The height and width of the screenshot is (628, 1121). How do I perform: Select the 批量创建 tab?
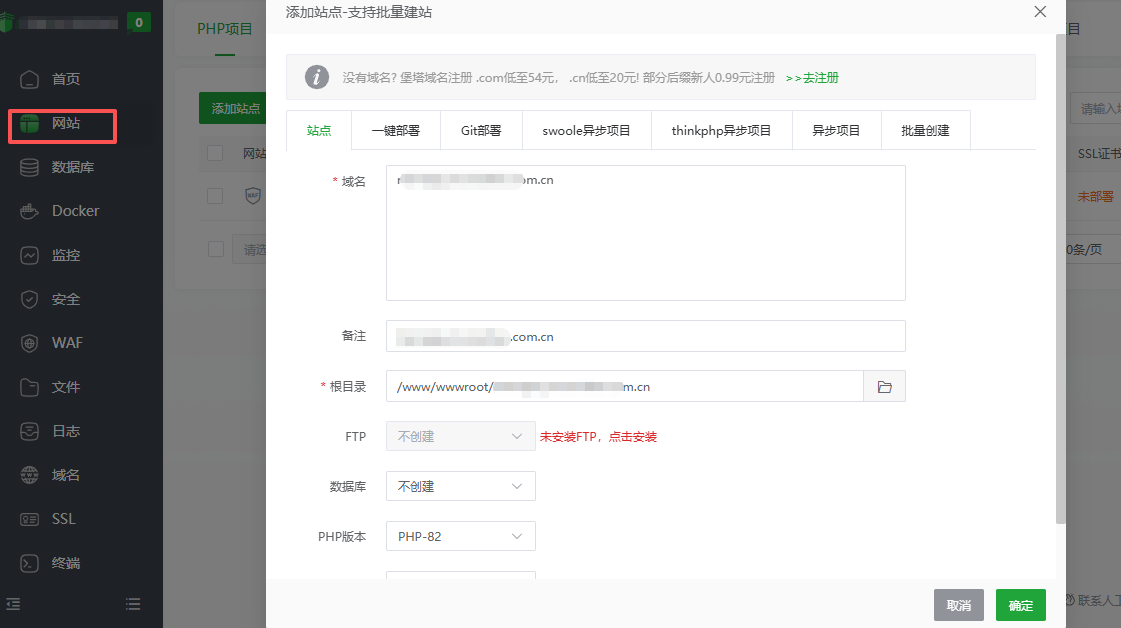[x=925, y=130]
